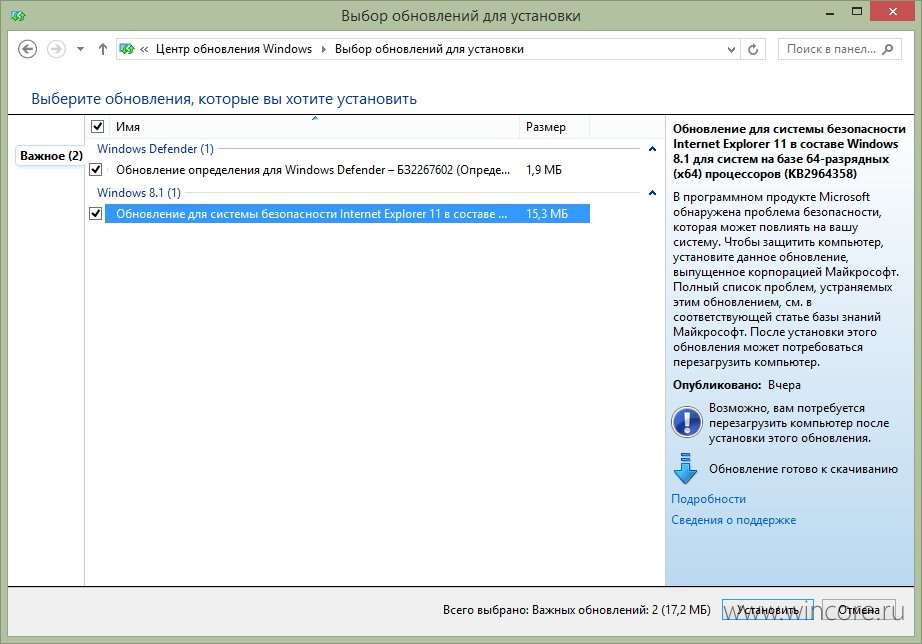The image size is (922, 644).
Task: Uncheck the Windows Defender definition update checkbox
Action: pos(96,170)
